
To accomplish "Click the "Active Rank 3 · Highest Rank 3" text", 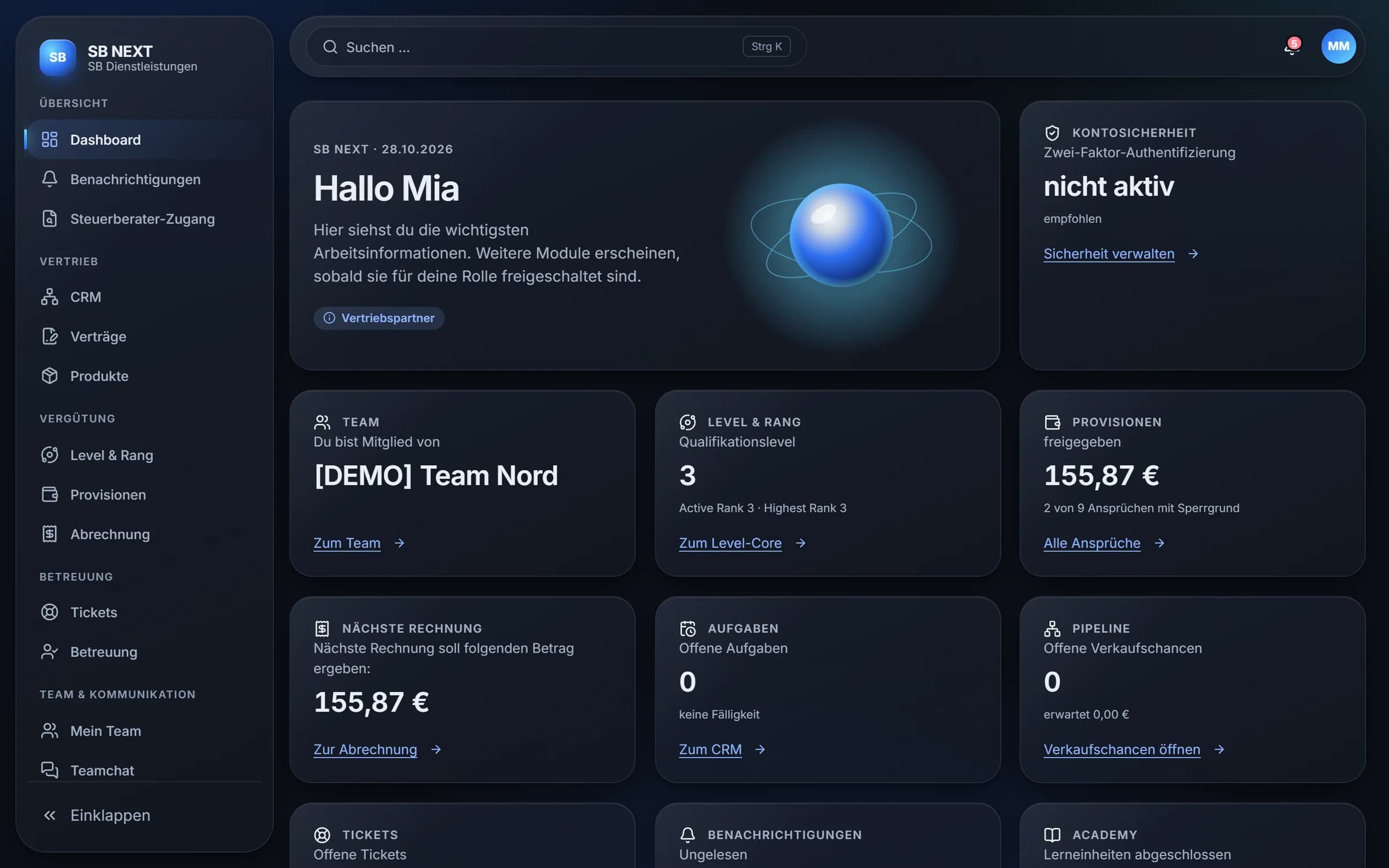I will (x=763, y=508).
